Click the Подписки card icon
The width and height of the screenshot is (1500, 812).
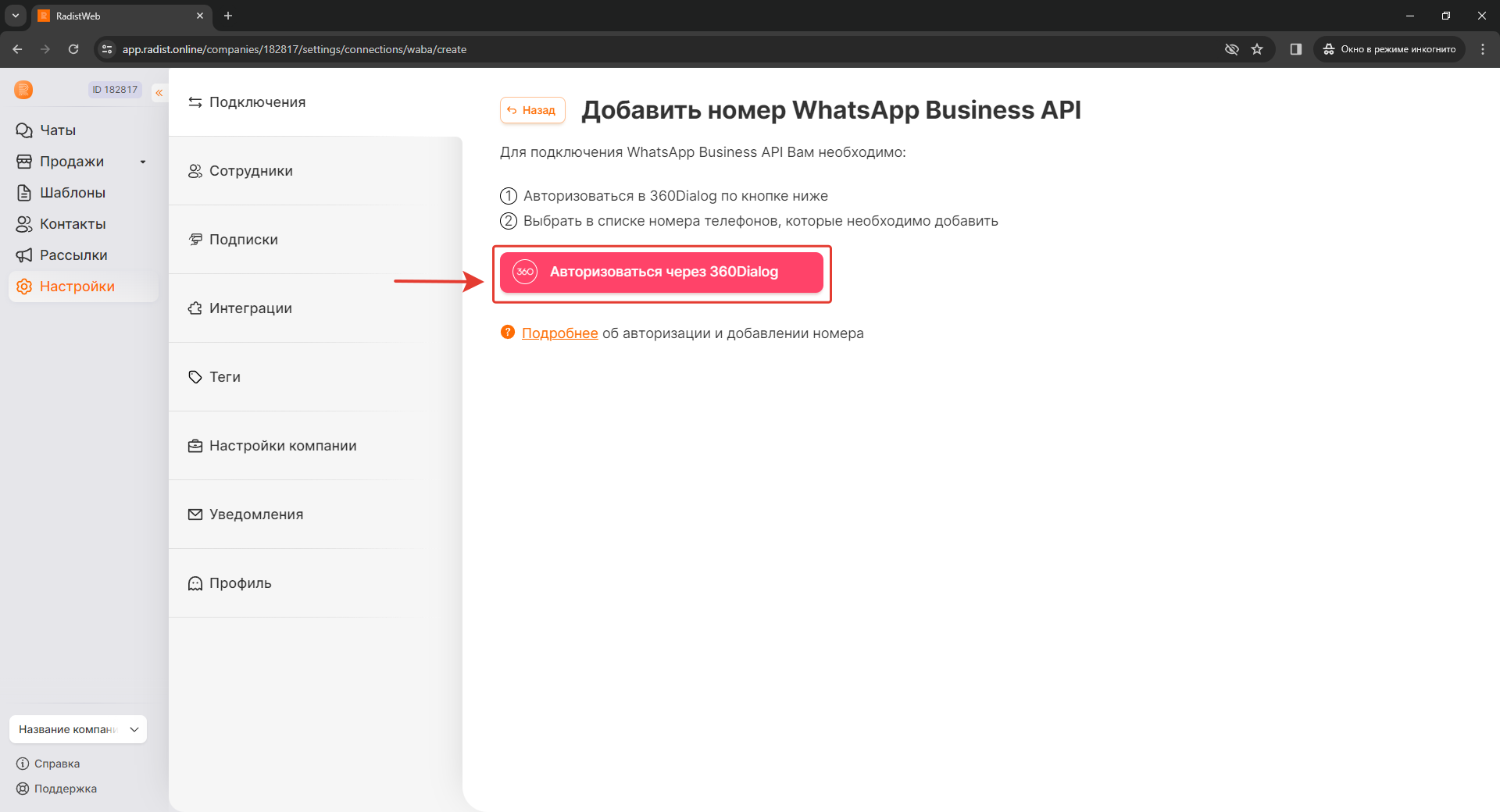195,240
